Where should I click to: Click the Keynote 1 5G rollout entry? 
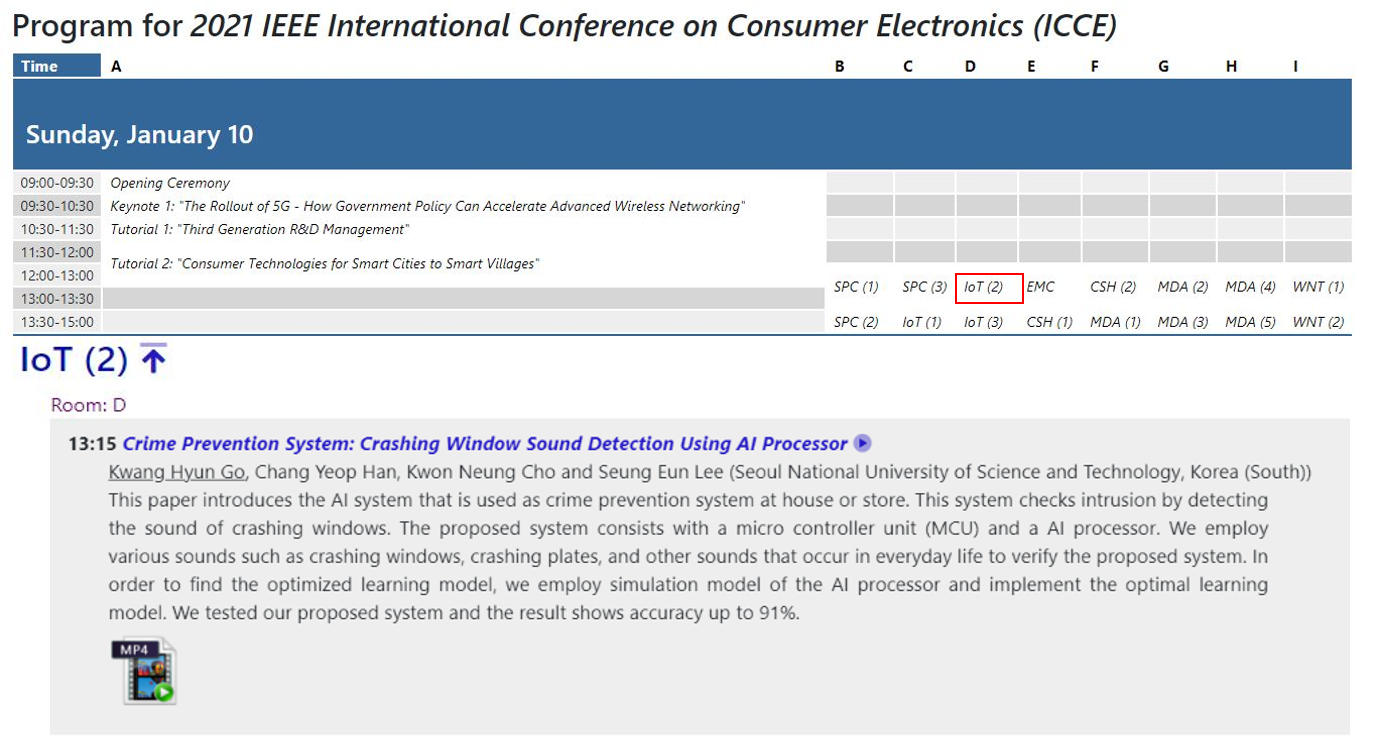[x=427, y=206]
